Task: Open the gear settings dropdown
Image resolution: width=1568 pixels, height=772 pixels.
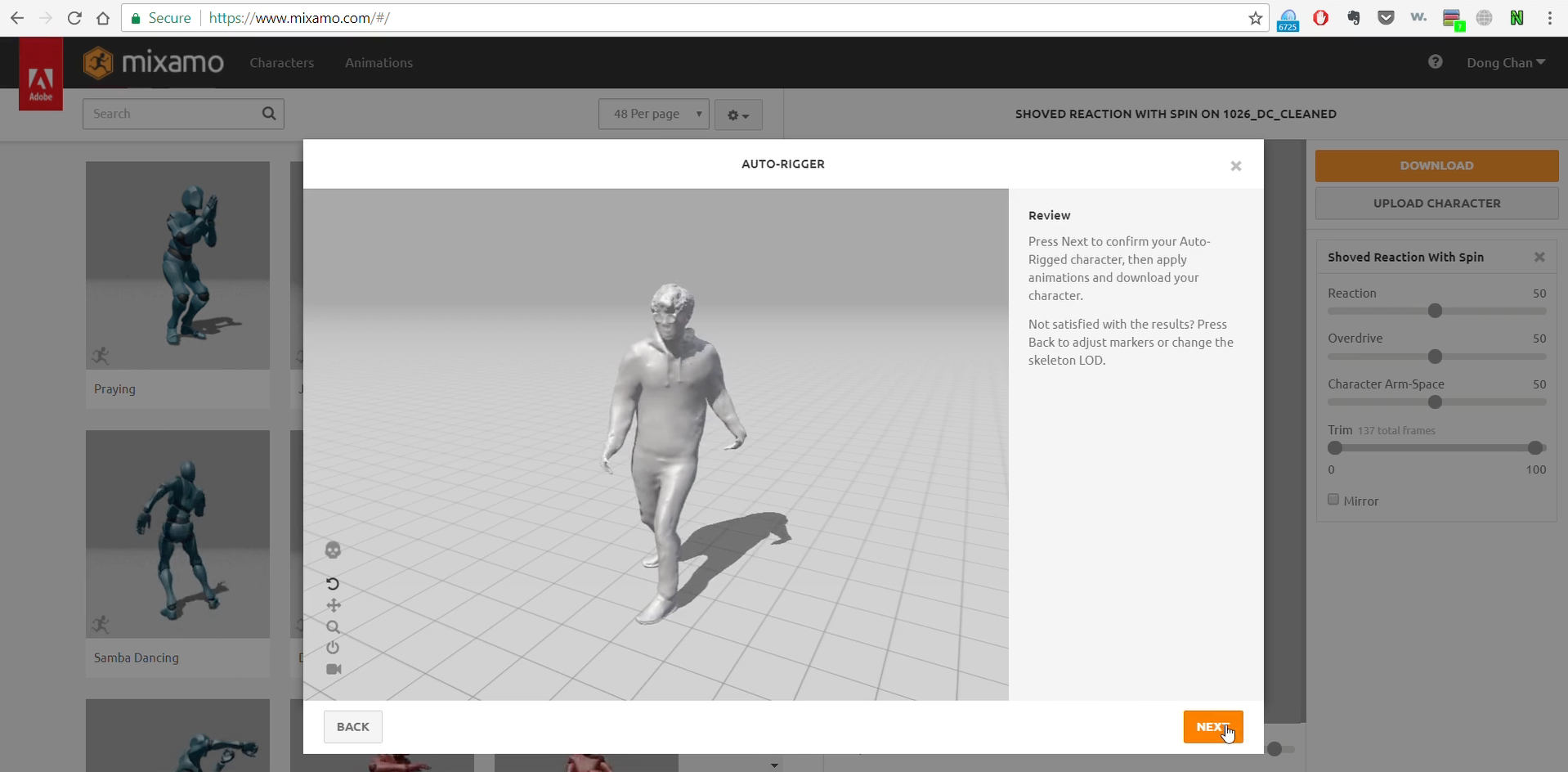Action: (x=738, y=115)
